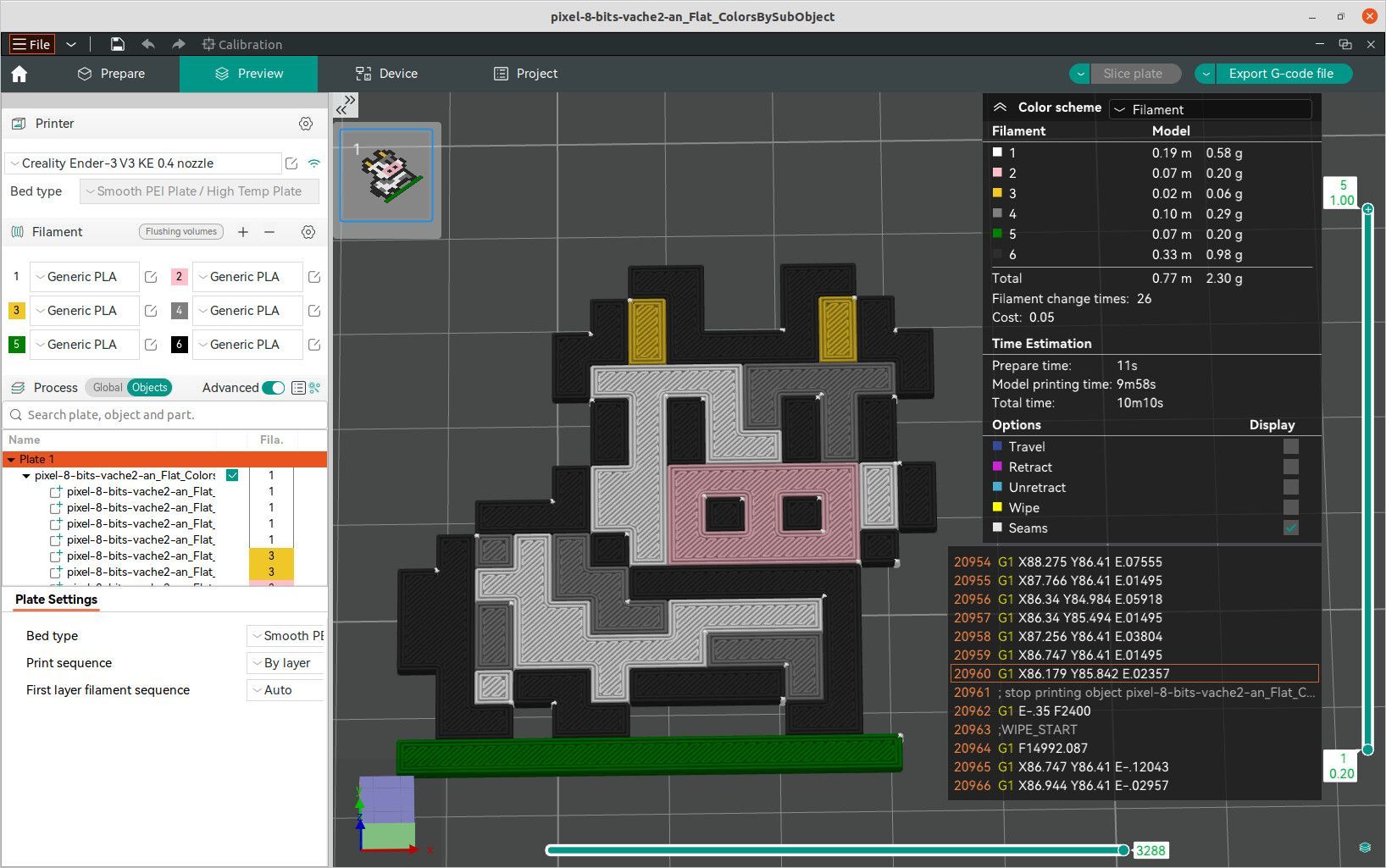Enable the Travel display checkbox

coord(1290,446)
